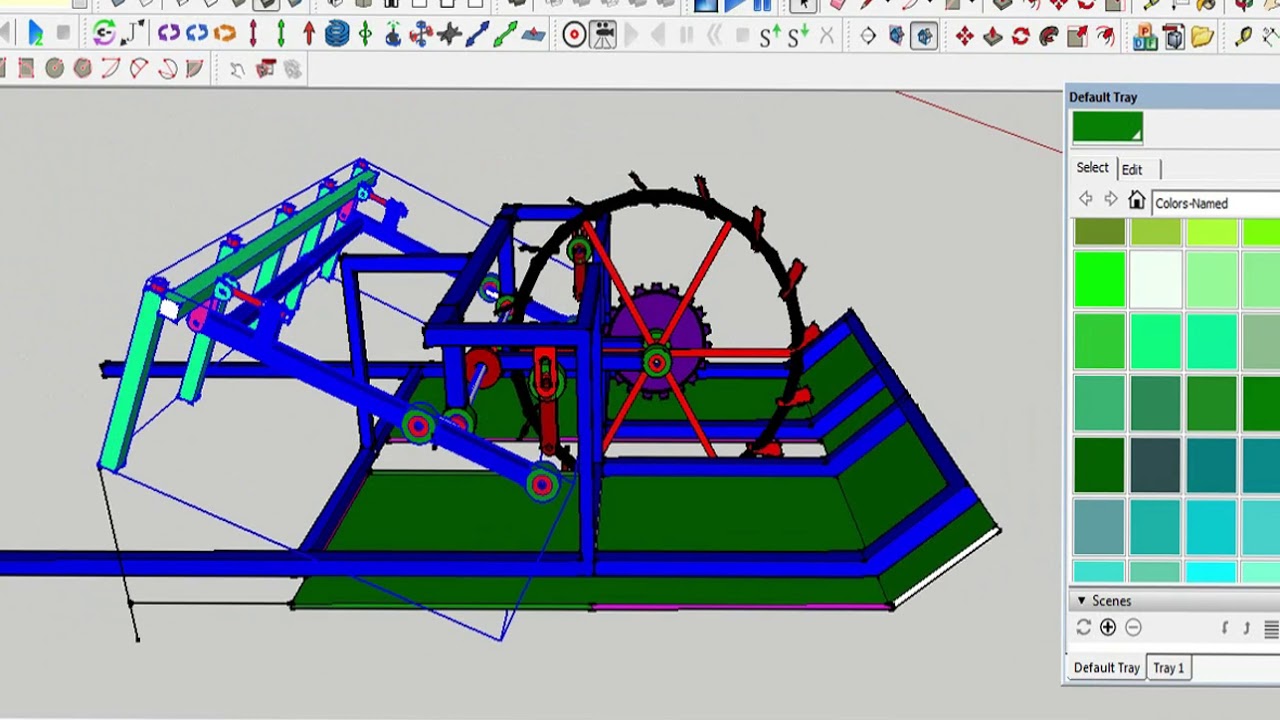Click the dark red double-headed vertical arrow
This screenshot has height=720, width=1280.
coord(253,35)
